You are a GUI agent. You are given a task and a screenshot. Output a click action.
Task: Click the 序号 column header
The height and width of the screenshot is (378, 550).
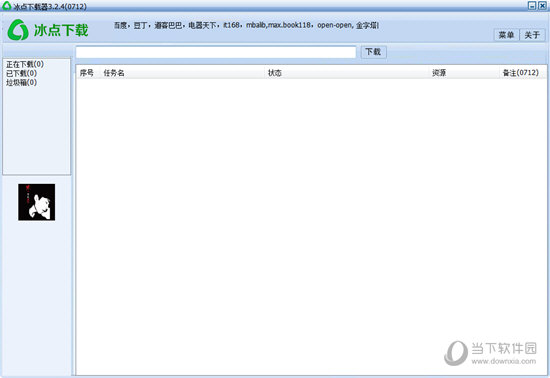pos(87,73)
